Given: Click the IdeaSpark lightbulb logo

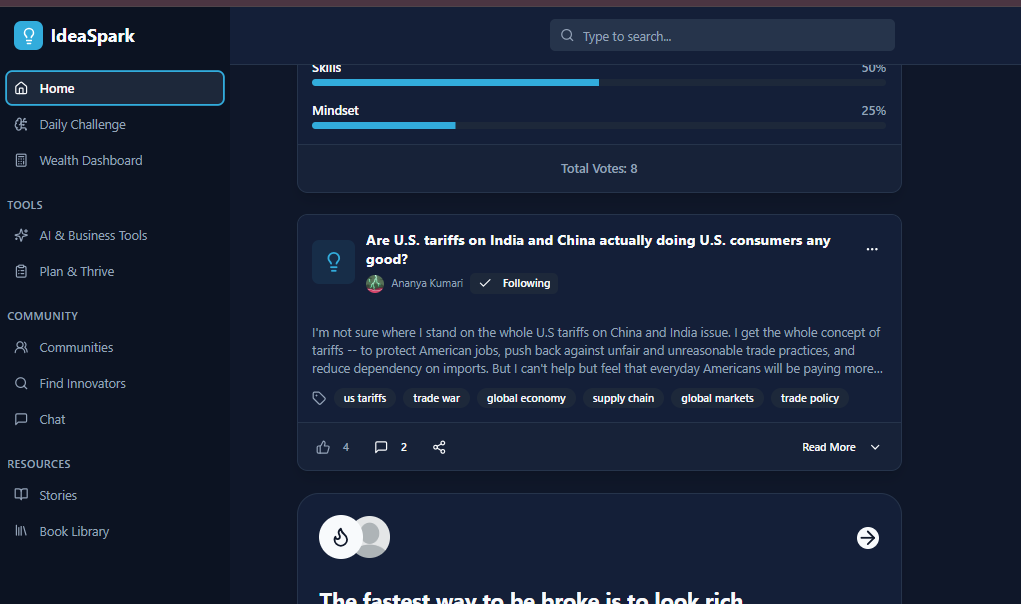Looking at the screenshot, I should pyautogui.click(x=28, y=36).
